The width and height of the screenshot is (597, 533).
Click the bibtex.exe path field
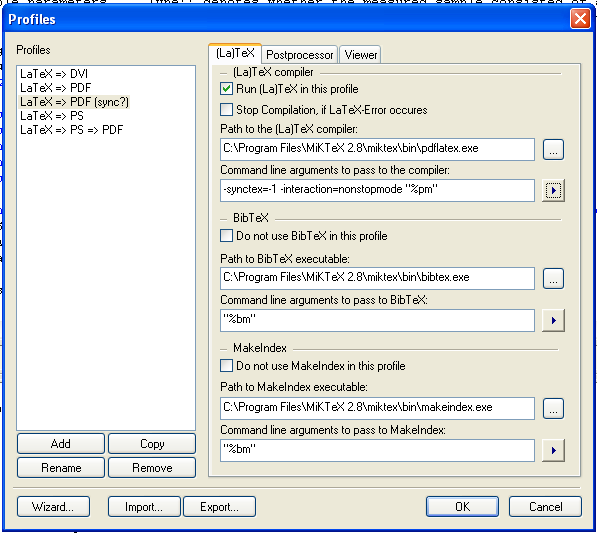377,278
